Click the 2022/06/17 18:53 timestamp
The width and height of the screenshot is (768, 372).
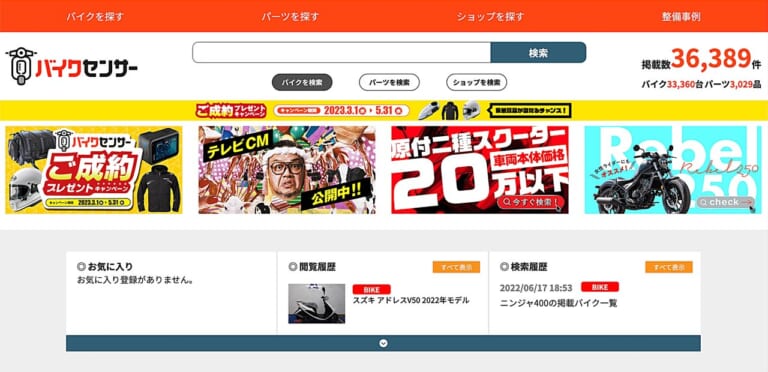[x=536, y=288]
